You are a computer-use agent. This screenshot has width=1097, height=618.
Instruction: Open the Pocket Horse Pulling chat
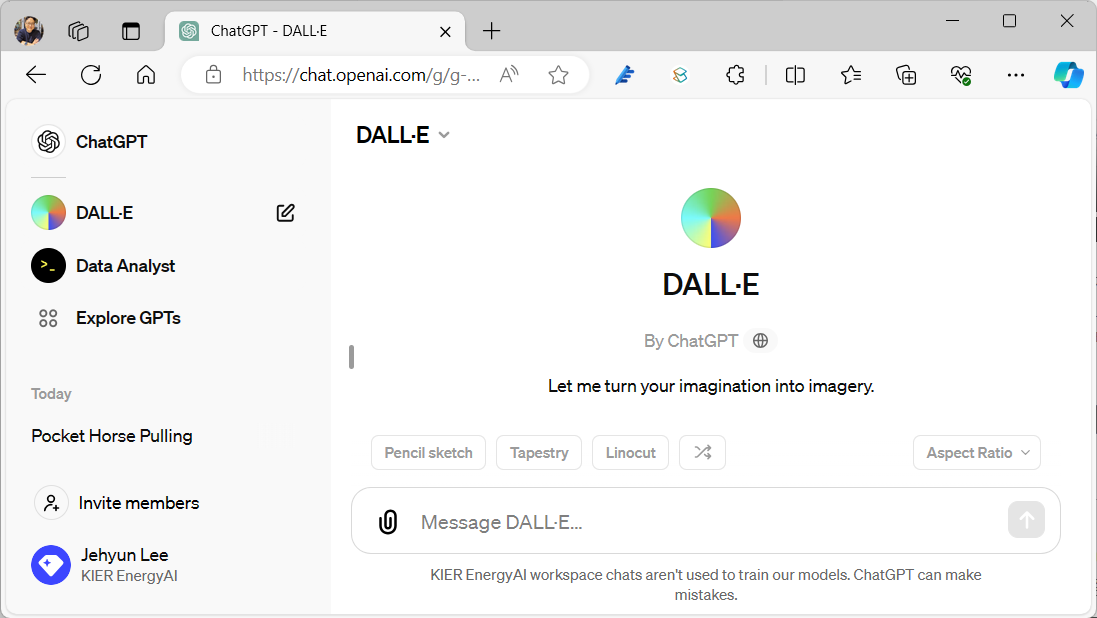point(112,436)
